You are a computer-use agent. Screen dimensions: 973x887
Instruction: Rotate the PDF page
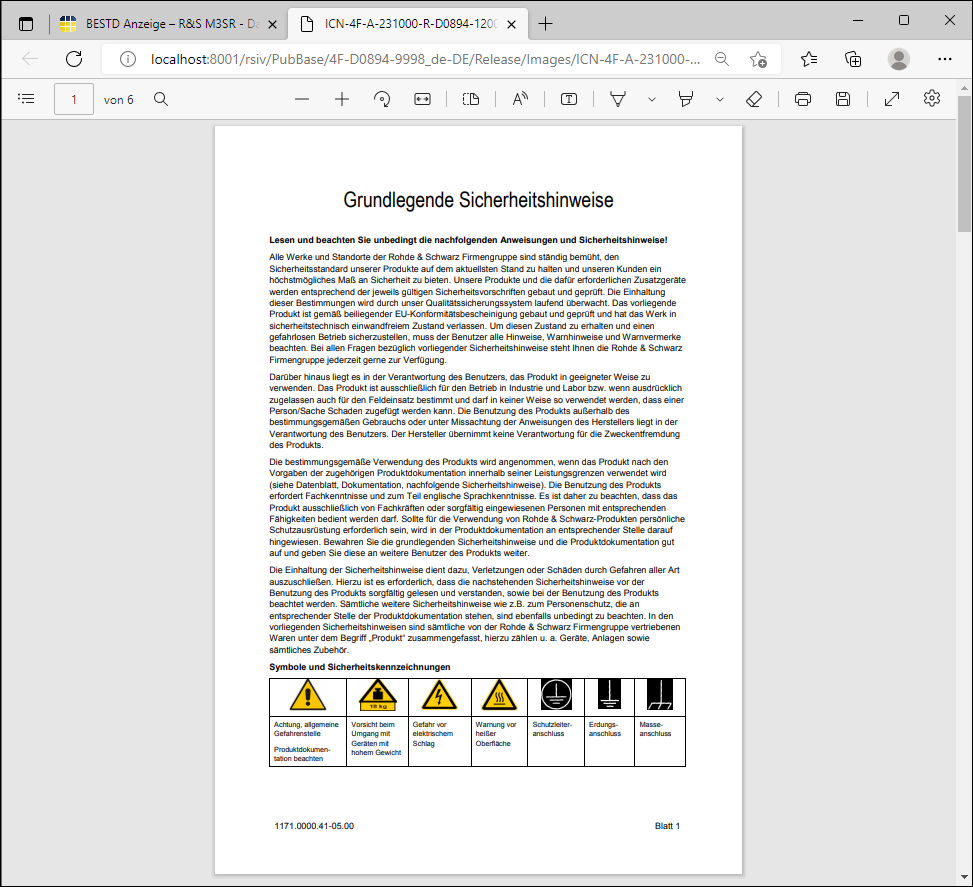(381, 98)
